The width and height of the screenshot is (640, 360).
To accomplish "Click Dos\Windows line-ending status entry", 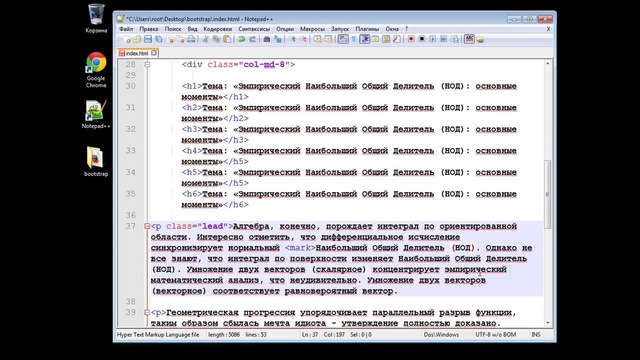I will tap(441, 335).
